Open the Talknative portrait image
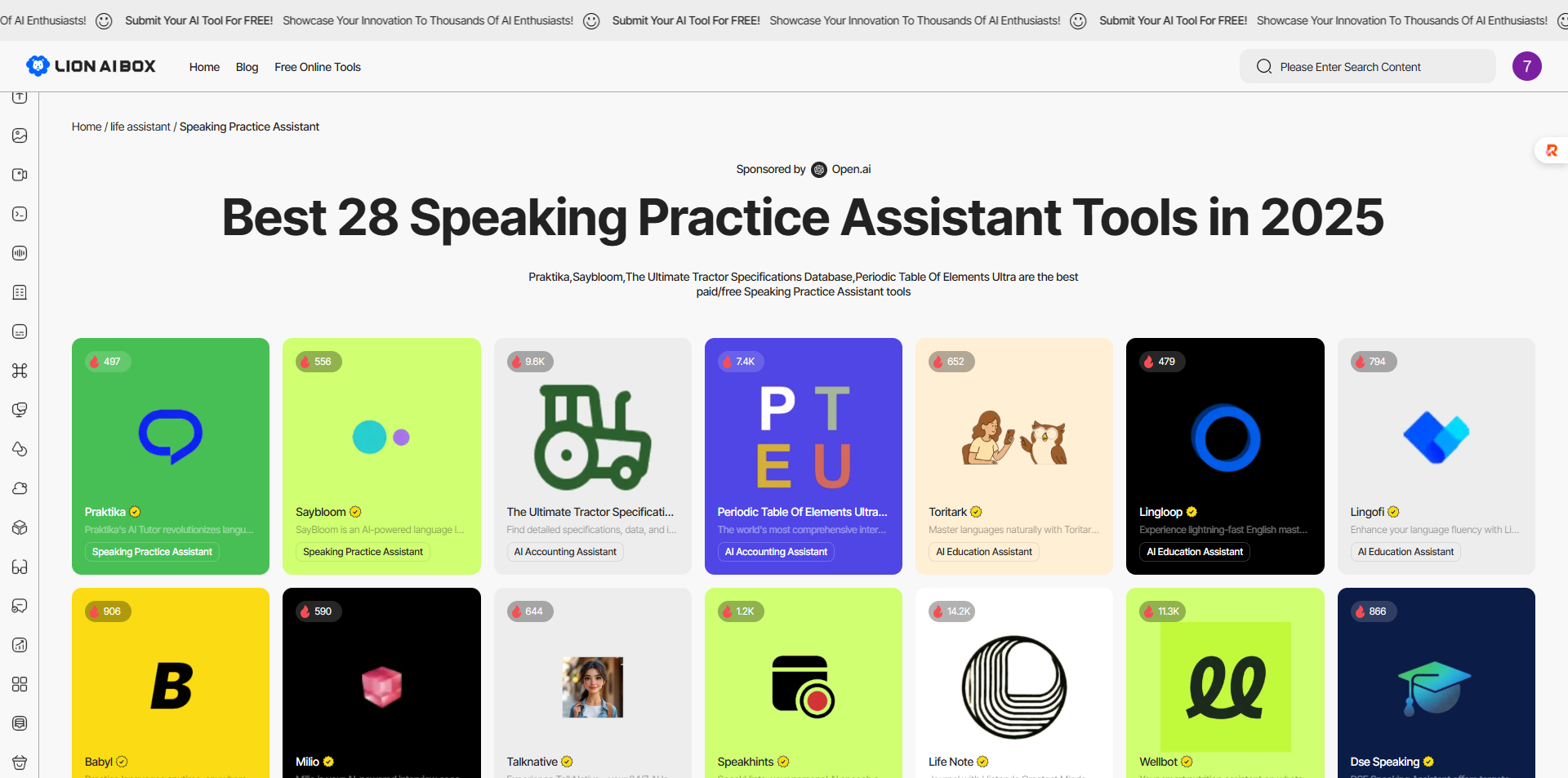This screenshot has width=1568, height=778. [593, 687]
